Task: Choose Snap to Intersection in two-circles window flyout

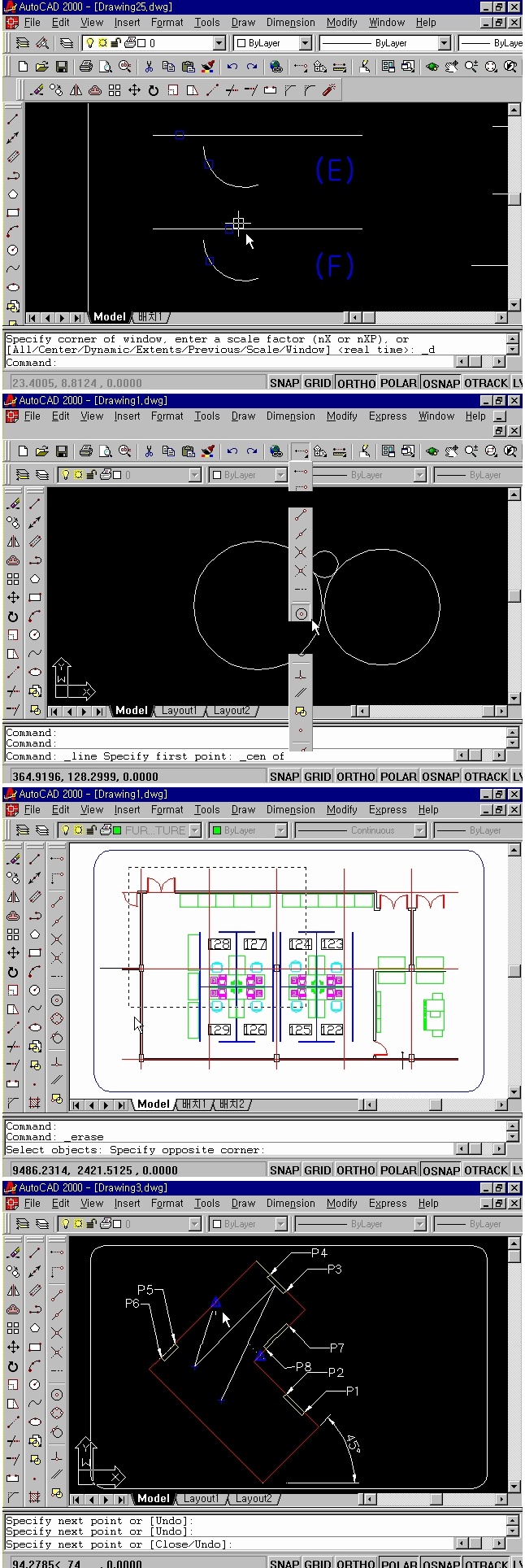Action: (301, 552)
